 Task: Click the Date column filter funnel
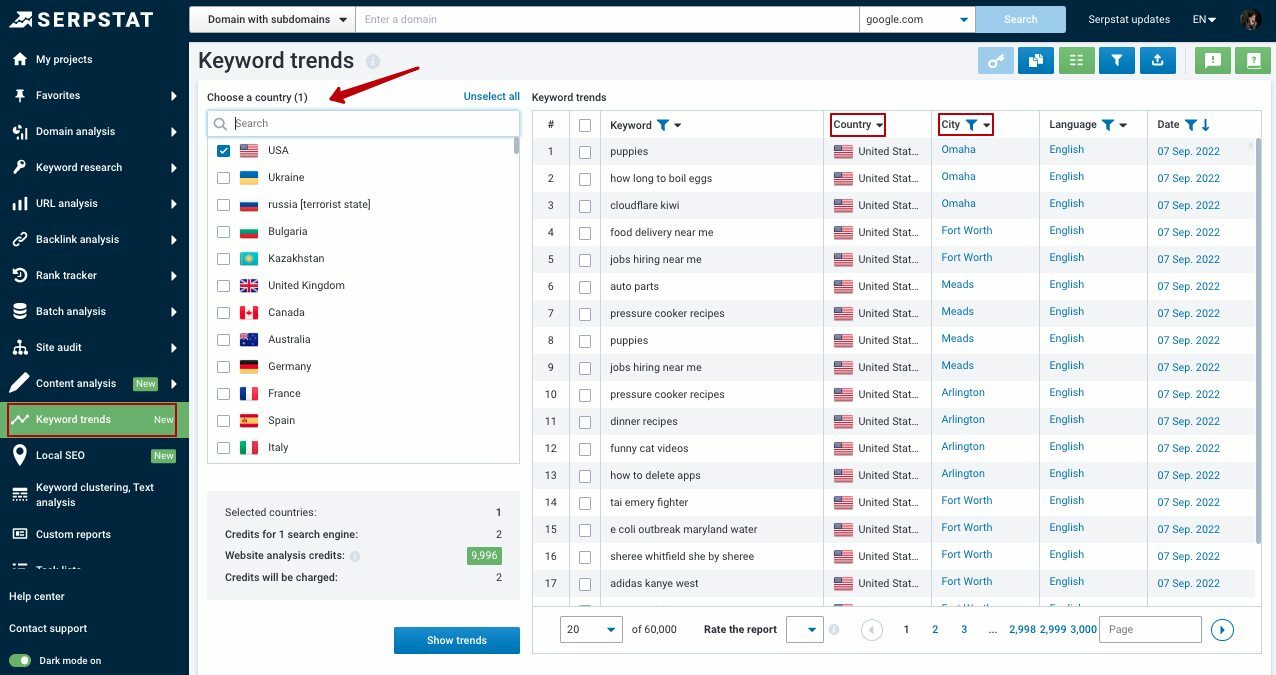[1190, 125]
